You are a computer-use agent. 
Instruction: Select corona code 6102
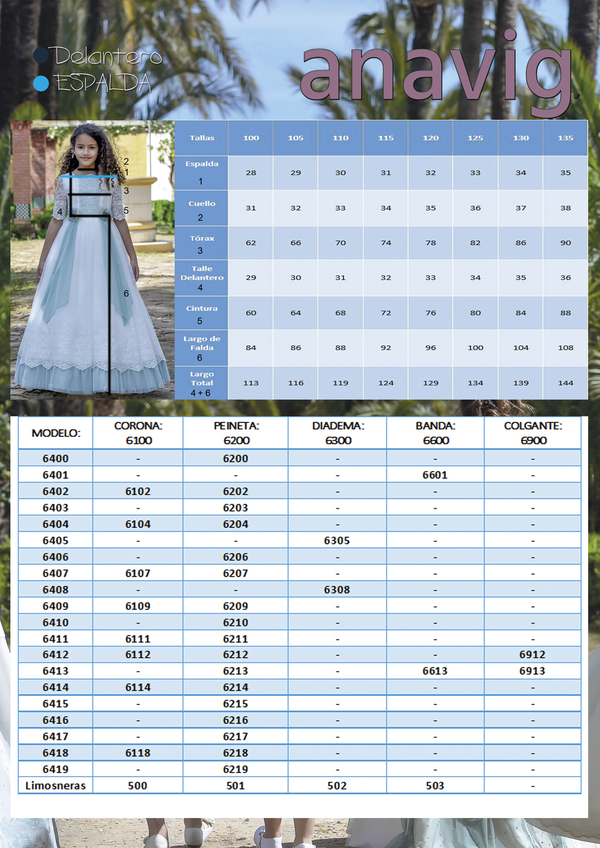coord(138,491)
